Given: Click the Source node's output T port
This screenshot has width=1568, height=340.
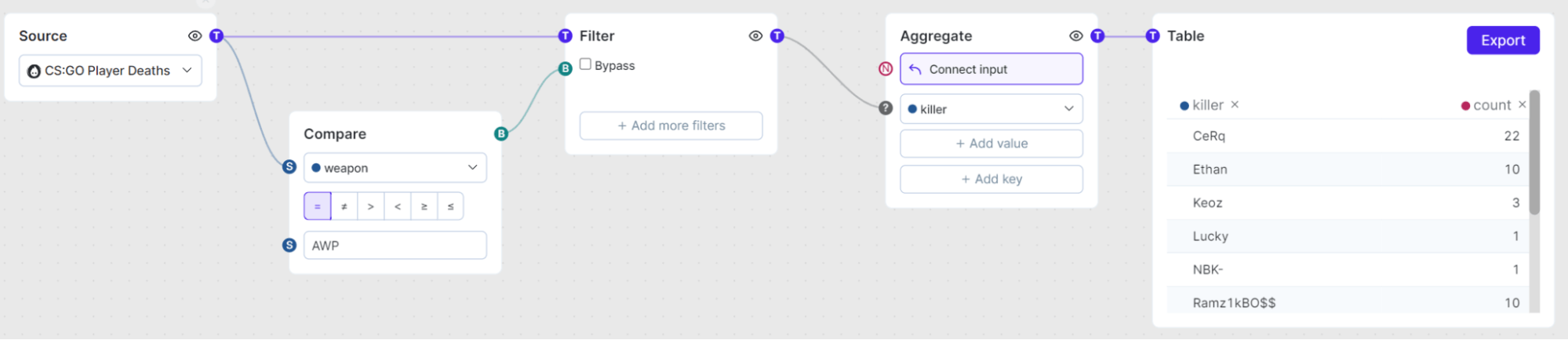Looking at the screenshot, I should [216, 36].
